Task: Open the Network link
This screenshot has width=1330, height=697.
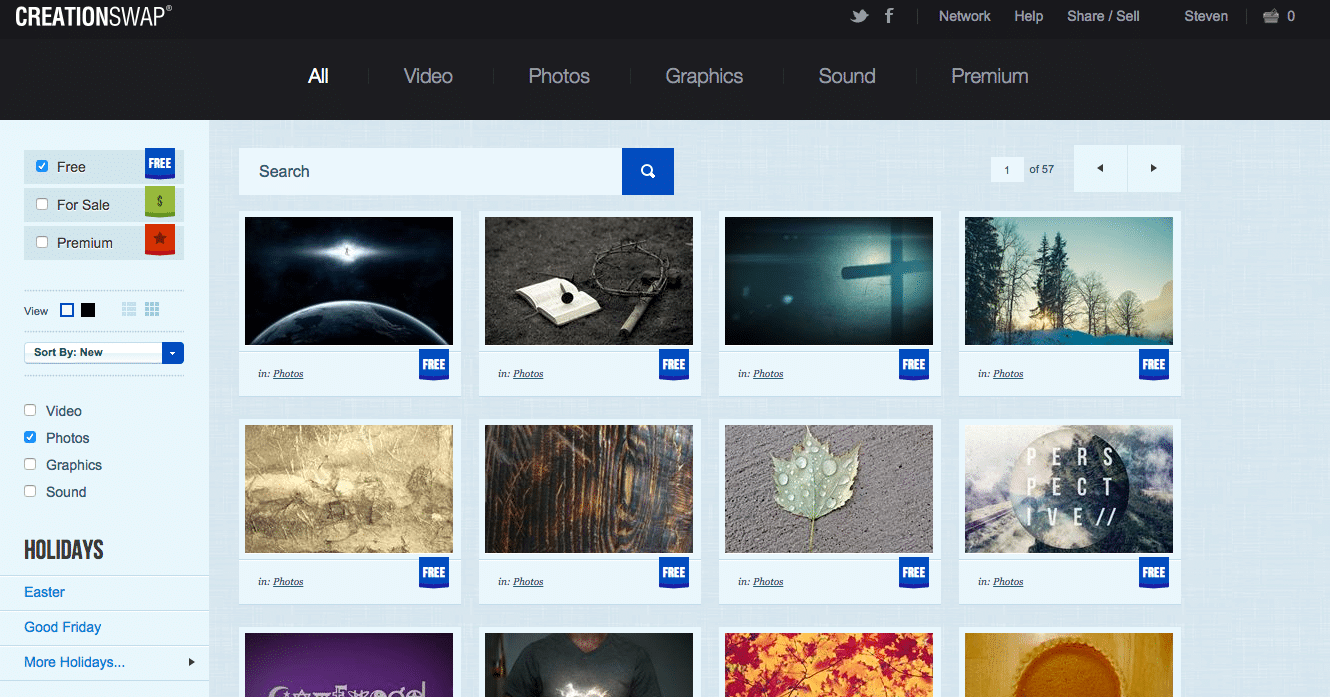Action: coord(965,16)
